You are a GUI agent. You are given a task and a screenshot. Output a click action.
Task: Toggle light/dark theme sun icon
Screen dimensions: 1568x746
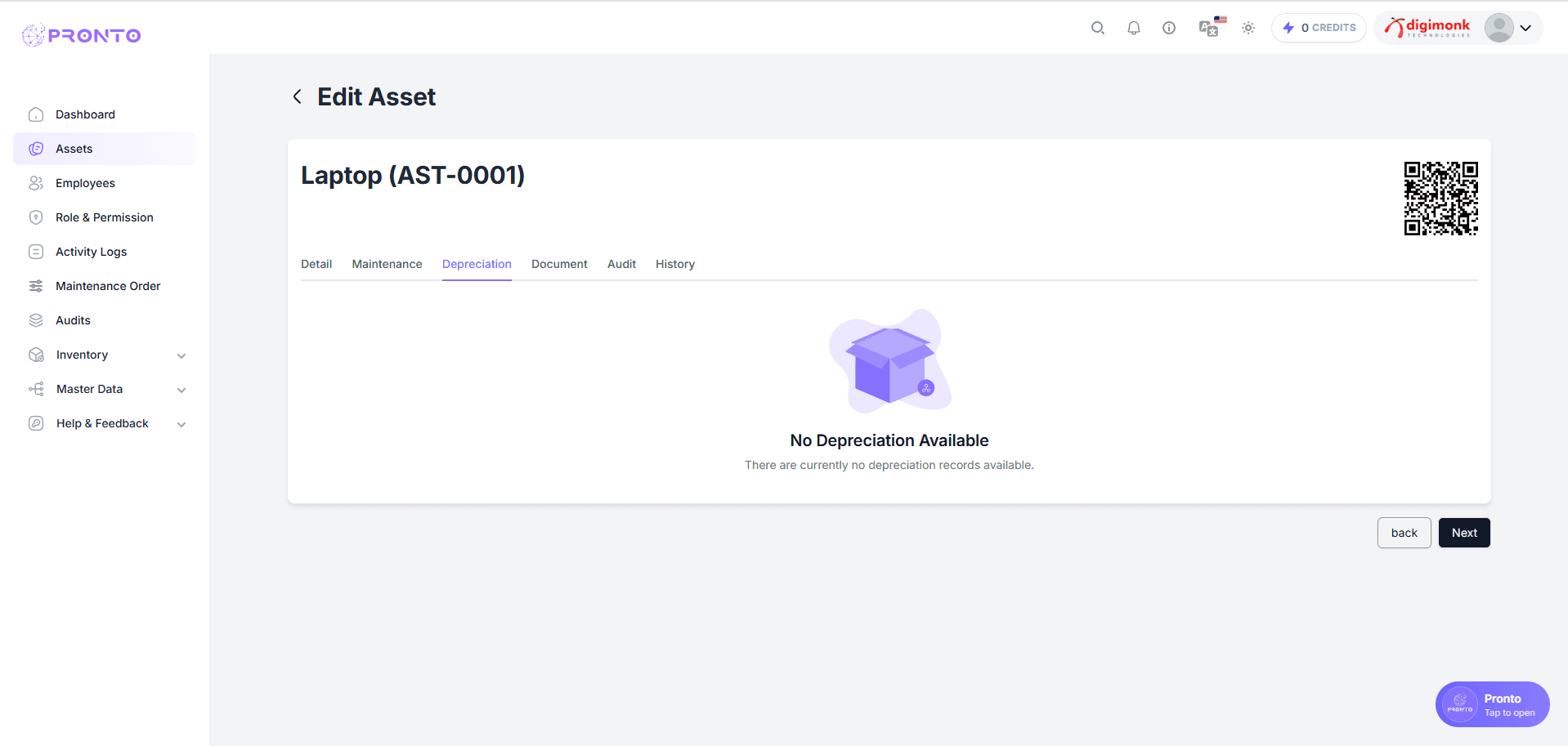pyautogui.click(x=1248, y=28)
